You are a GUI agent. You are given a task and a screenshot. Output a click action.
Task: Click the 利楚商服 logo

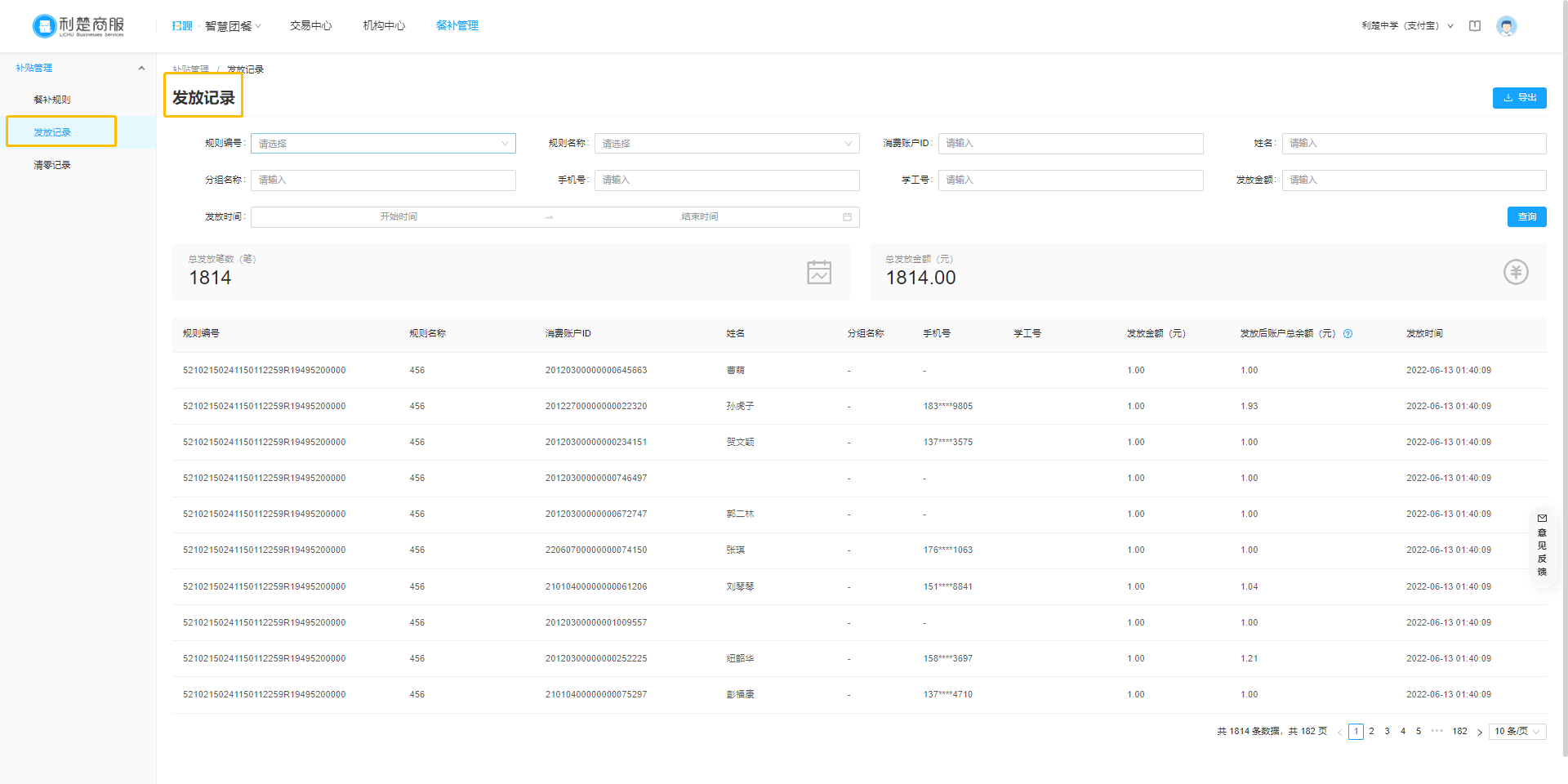pos(78,26)
